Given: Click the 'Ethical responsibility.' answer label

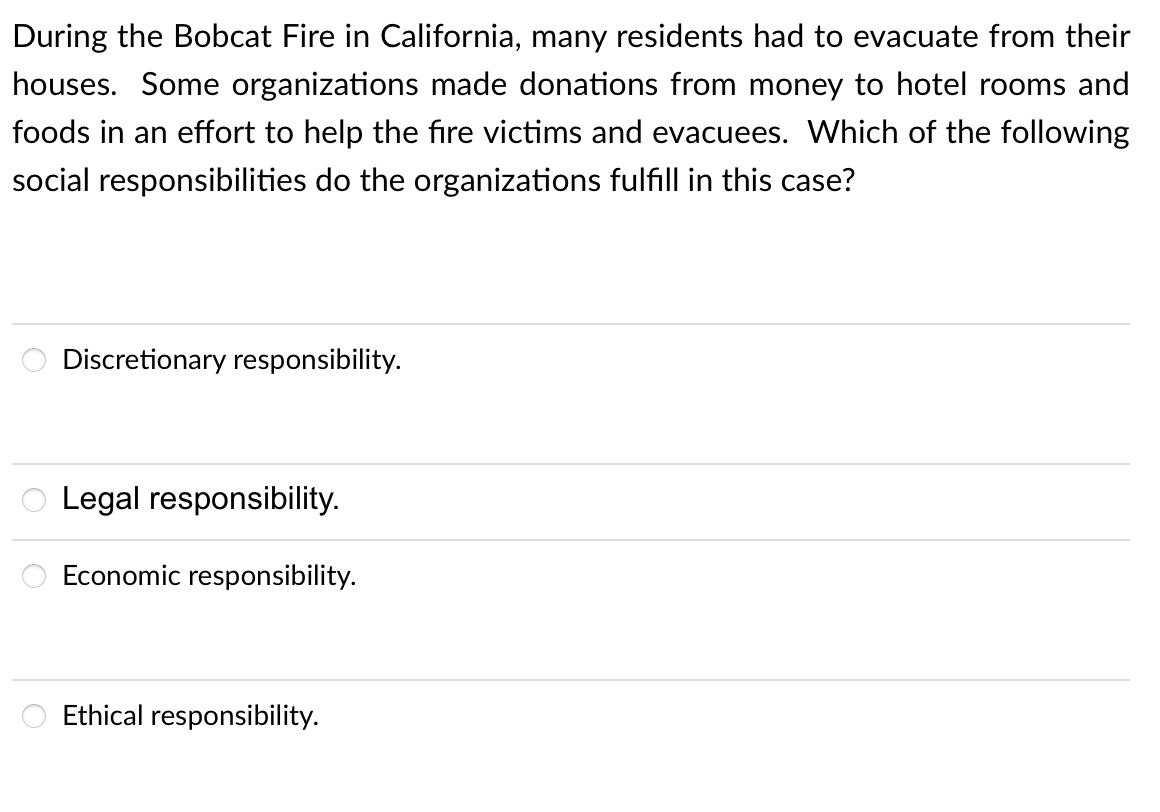Looking at the screenshot, I should (x=190, y=716).
